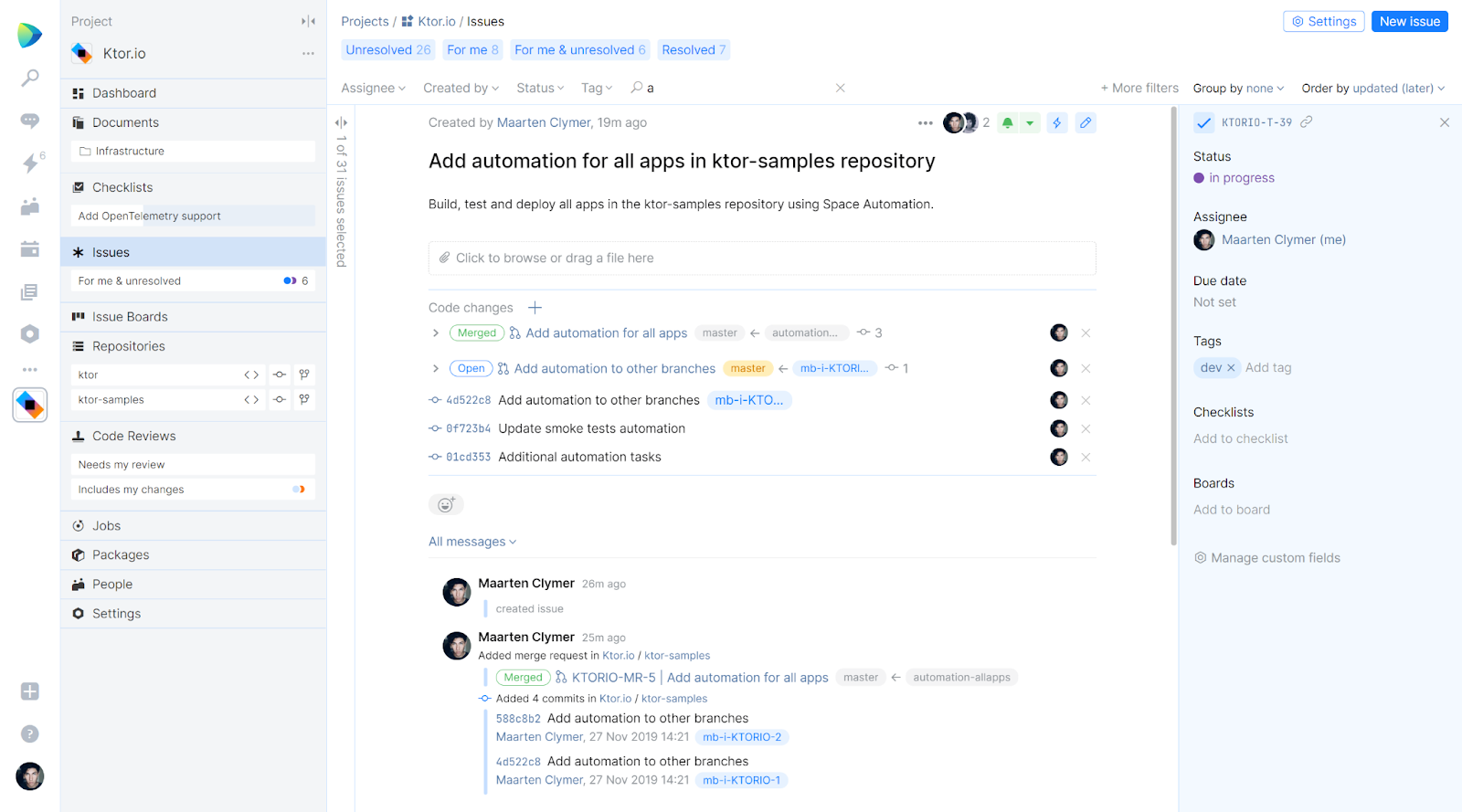Viewport: 1462px width, 812px height.
Task: Click Manage custom fields
Action: click(1267, 557)
